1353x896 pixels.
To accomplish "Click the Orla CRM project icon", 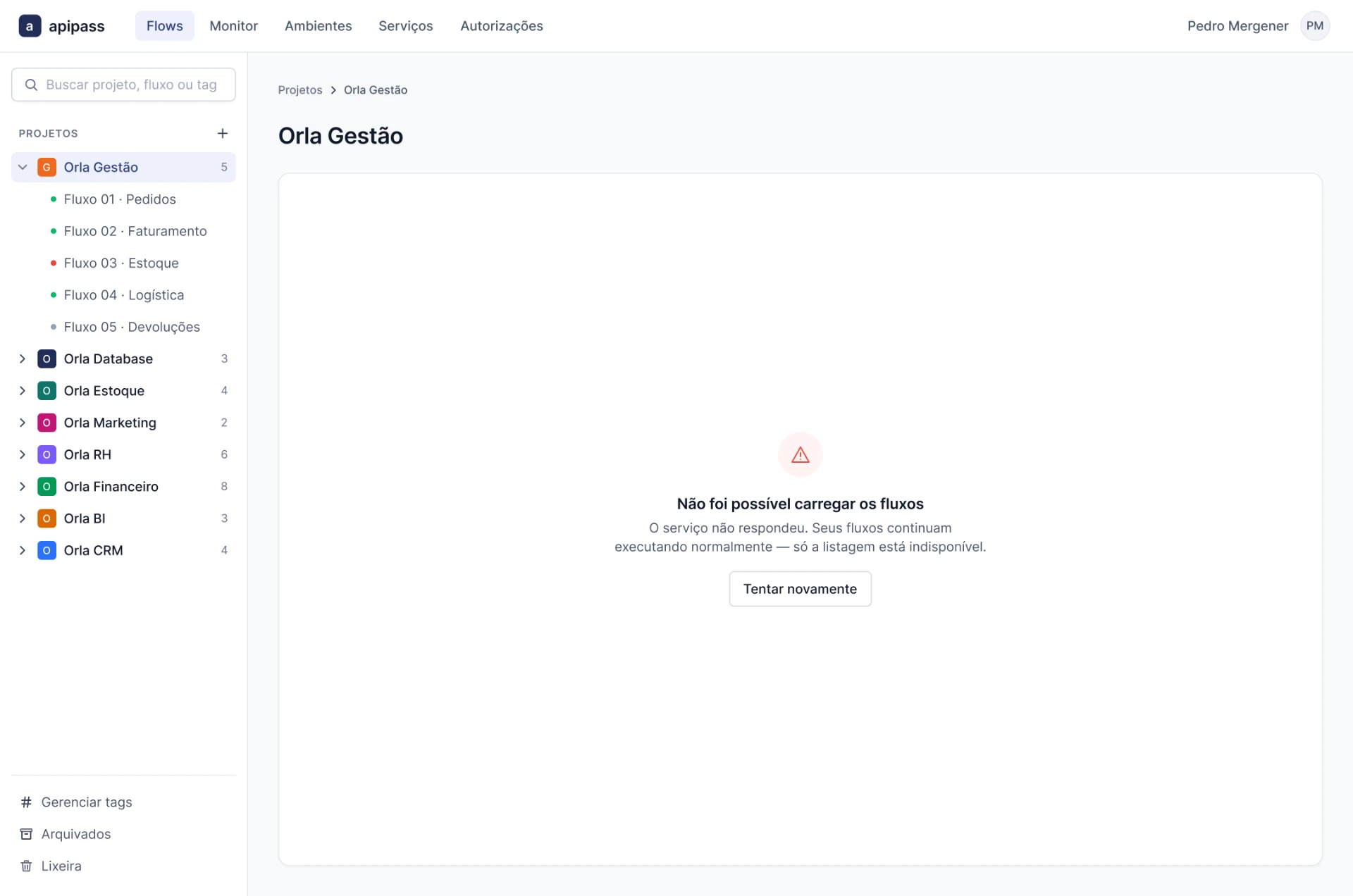I will pyautogui.click(x=47, y=550).
